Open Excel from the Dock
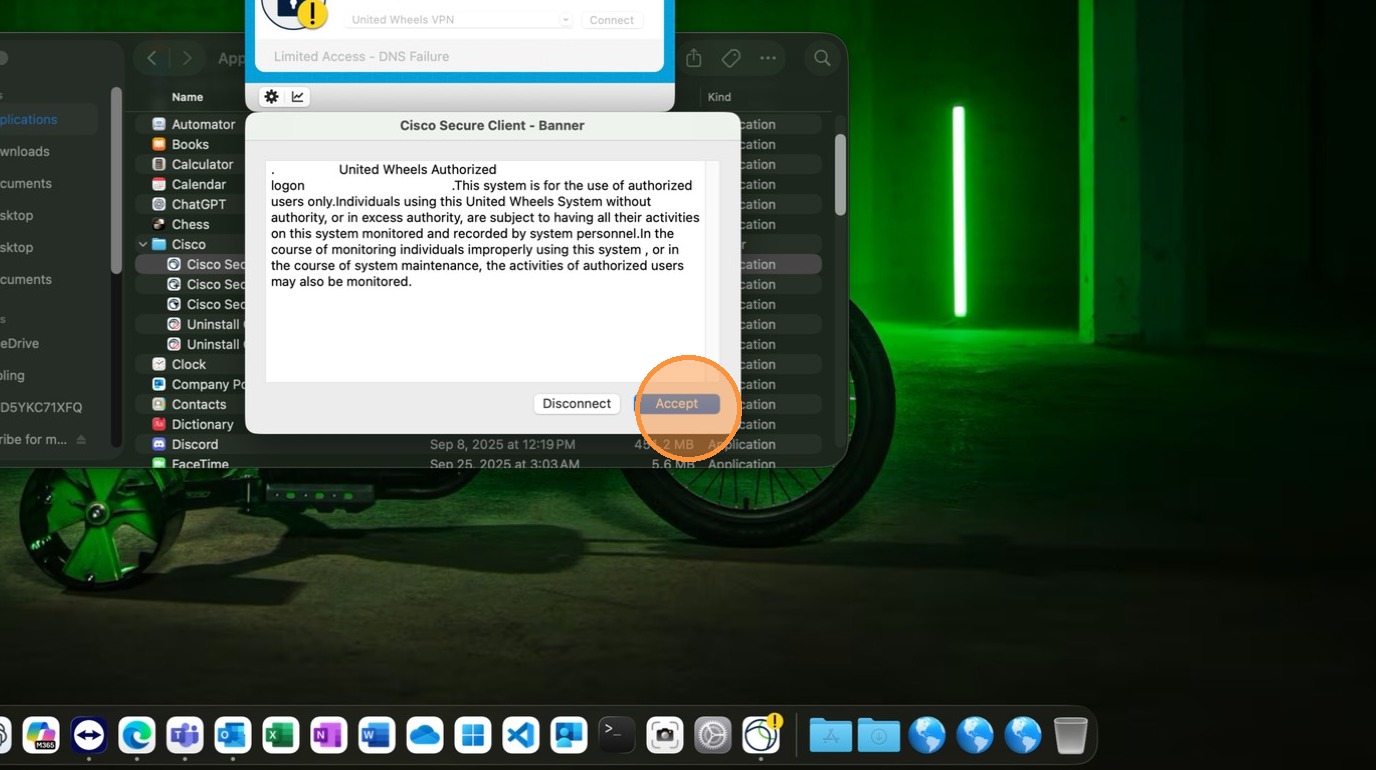 point(281,736)
